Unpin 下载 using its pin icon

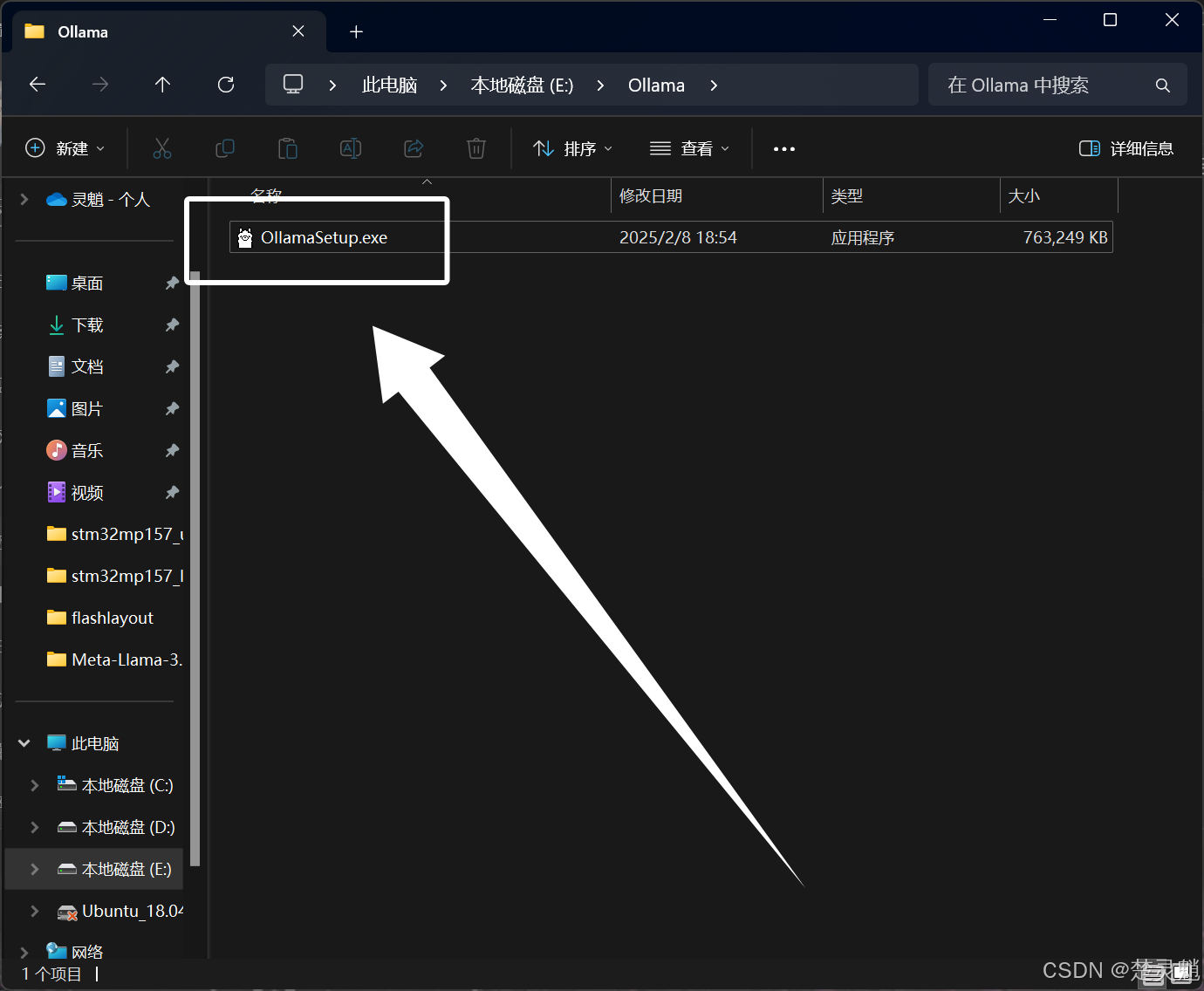point(172,325)
